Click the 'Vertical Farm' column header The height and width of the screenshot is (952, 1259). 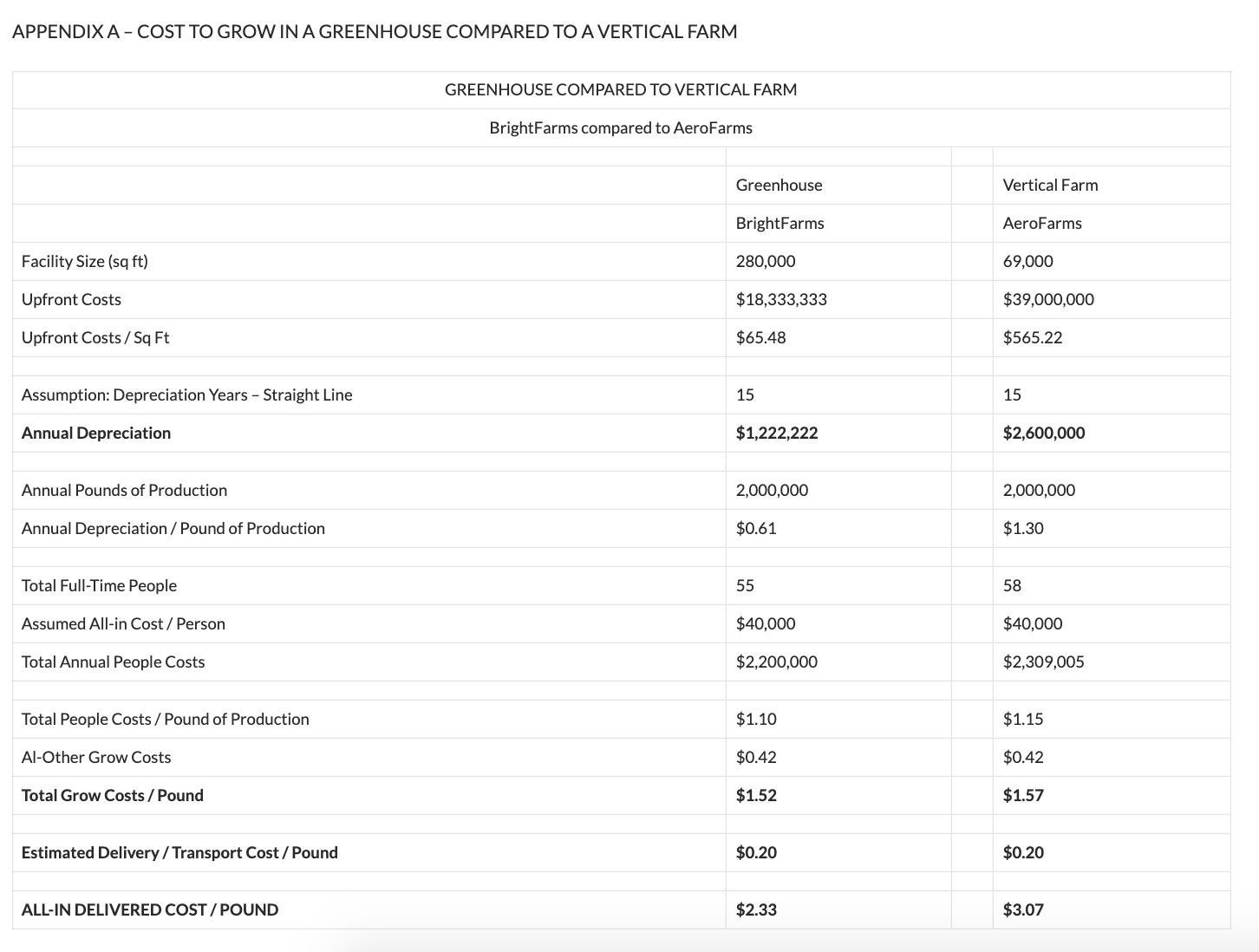1050,185
